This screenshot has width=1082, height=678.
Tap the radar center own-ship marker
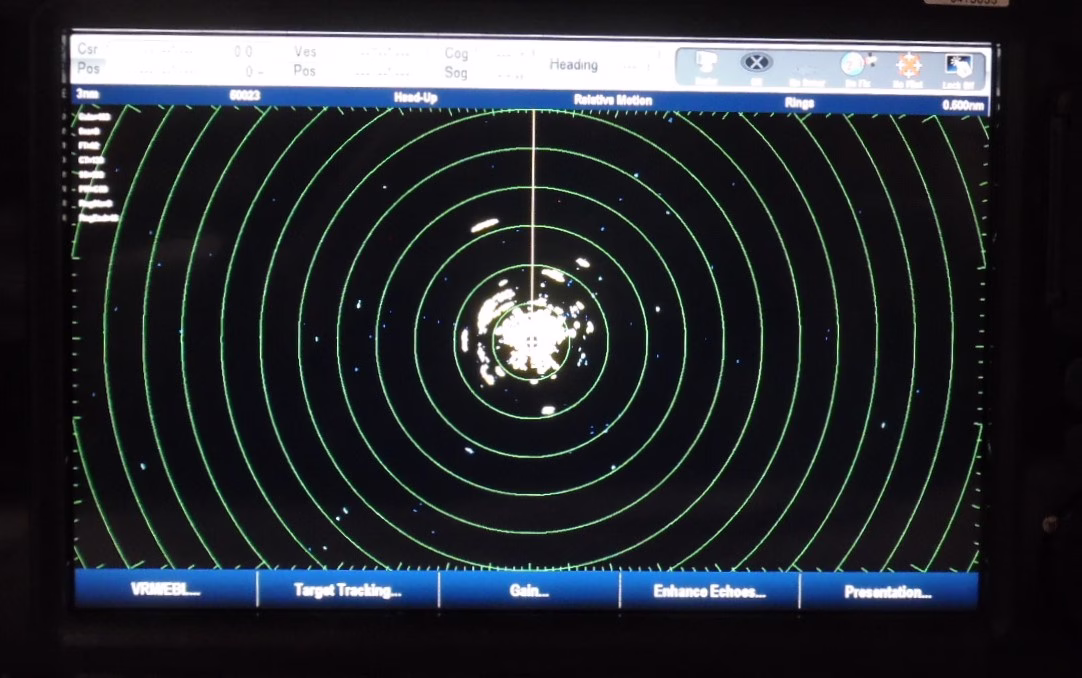(531, 341)
